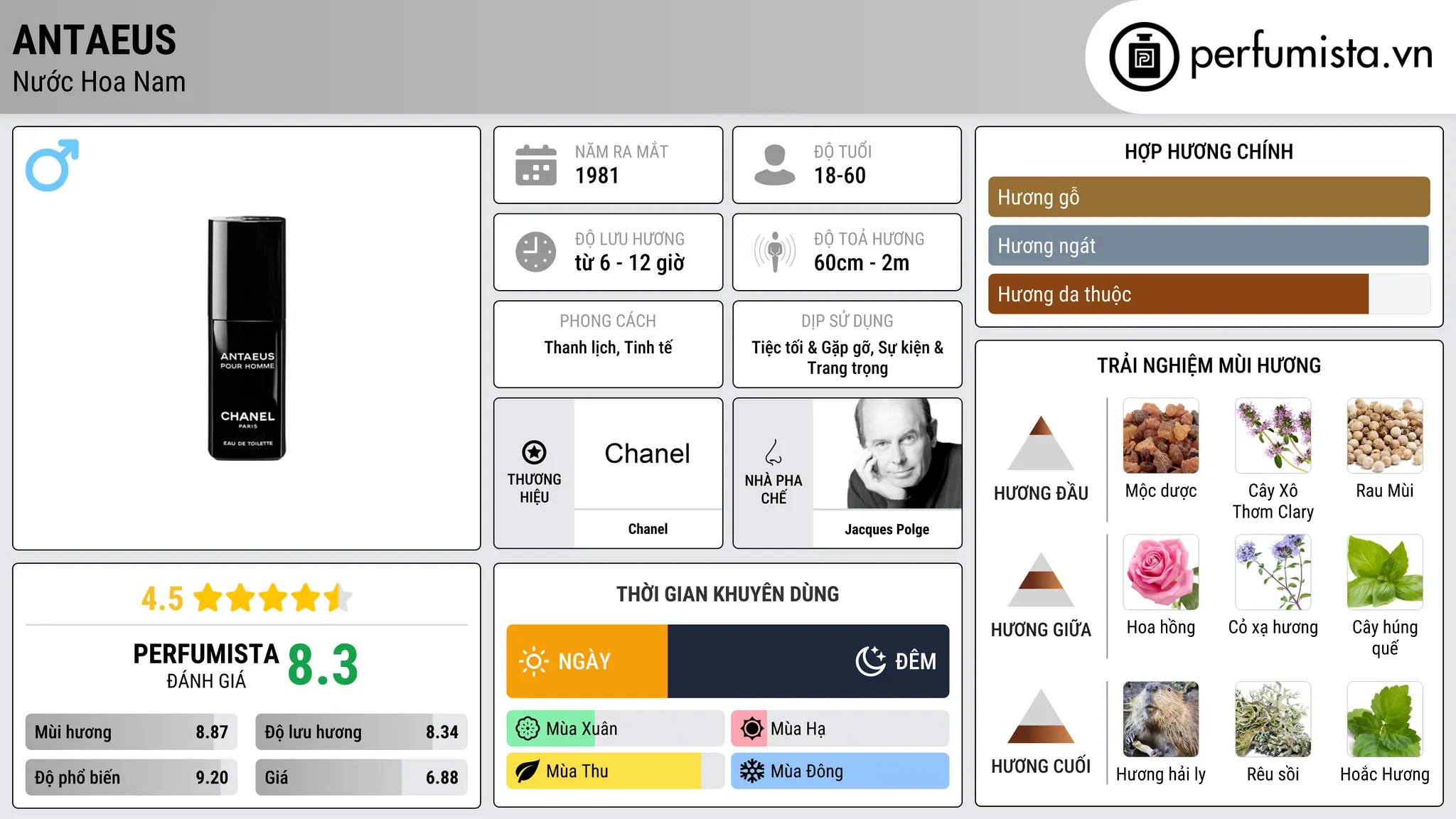Select the Mộc dược note image

(x=1161, y=436)
